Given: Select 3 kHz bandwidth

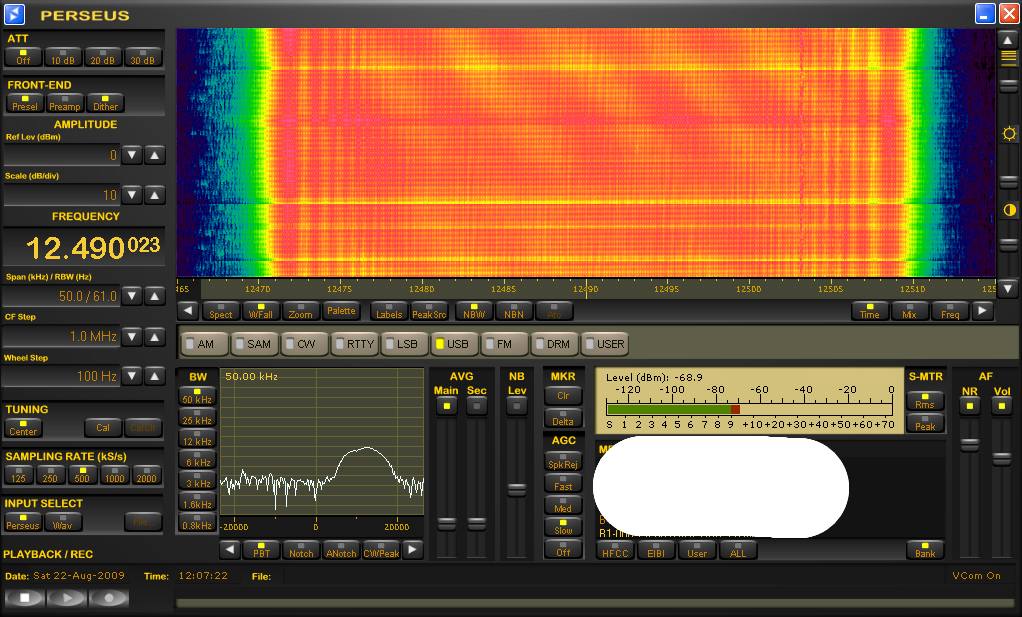Looking at the screenshot, I should pyautogui.click(x=197, y=481).
